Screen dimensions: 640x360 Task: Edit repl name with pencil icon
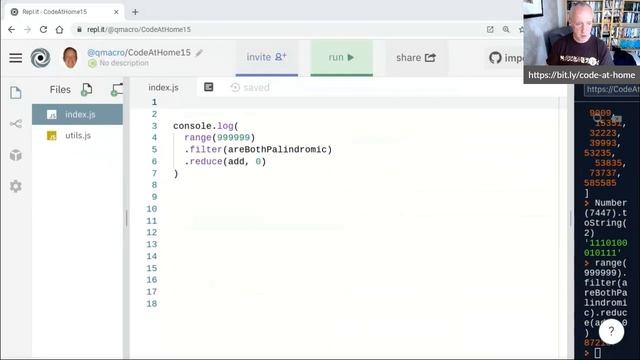pos(199,53)
